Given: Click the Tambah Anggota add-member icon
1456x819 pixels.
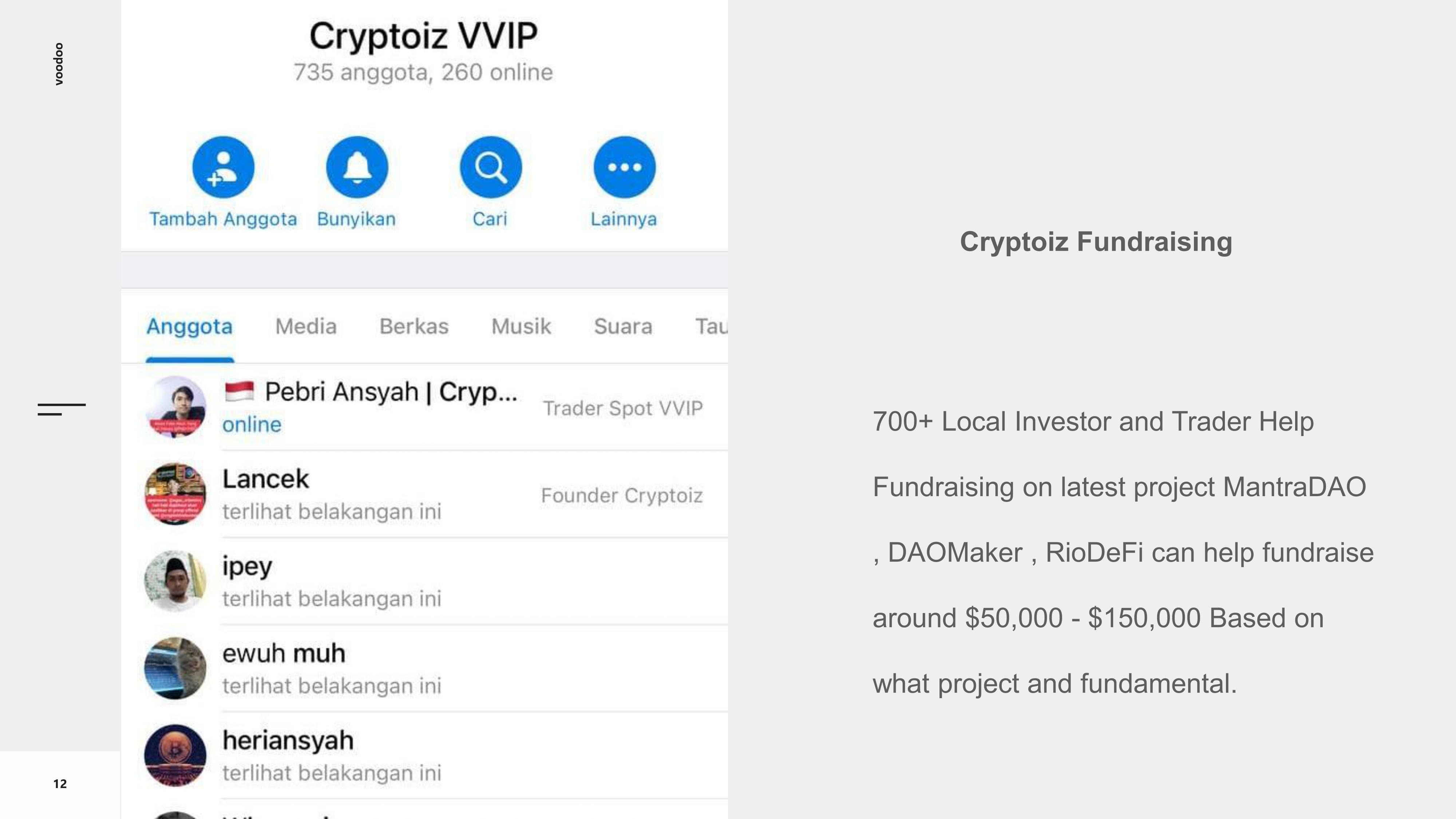Looking at the screenshot, I should tap(223, 167).
